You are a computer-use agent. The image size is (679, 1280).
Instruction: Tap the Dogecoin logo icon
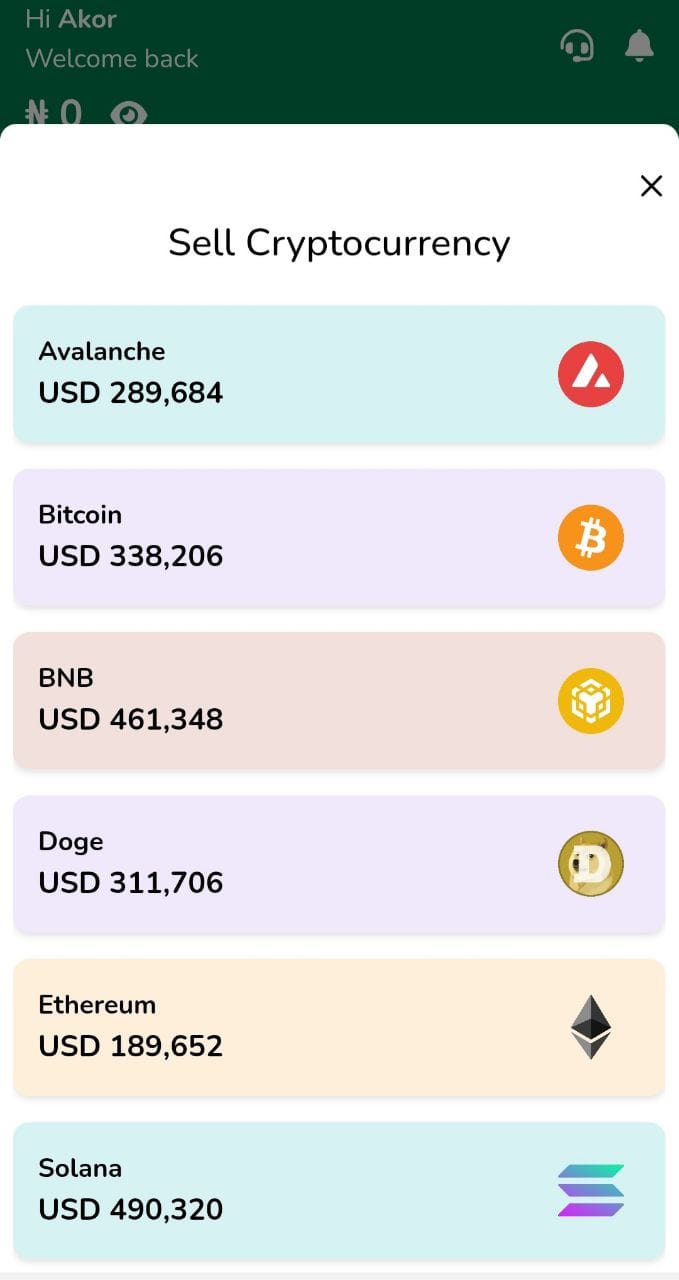[x=590, y=864]
